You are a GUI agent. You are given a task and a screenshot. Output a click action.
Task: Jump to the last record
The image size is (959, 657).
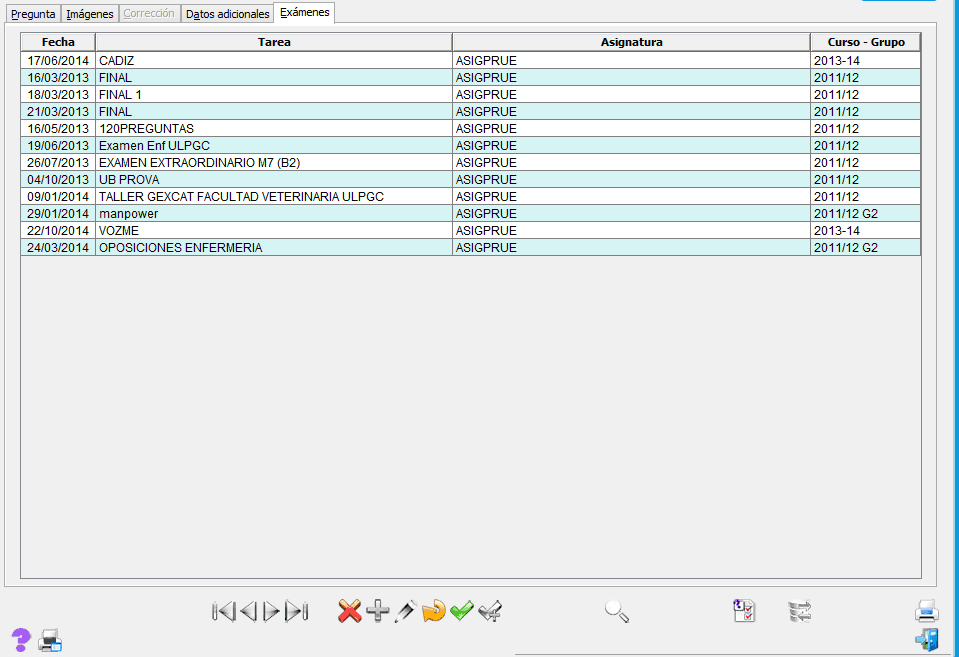point(296,611)
